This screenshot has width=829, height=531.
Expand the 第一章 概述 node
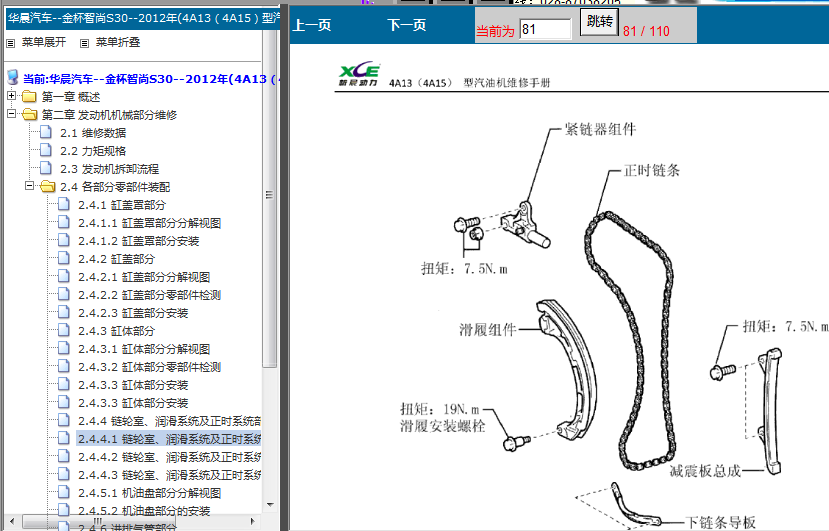[x=12, y=96]
